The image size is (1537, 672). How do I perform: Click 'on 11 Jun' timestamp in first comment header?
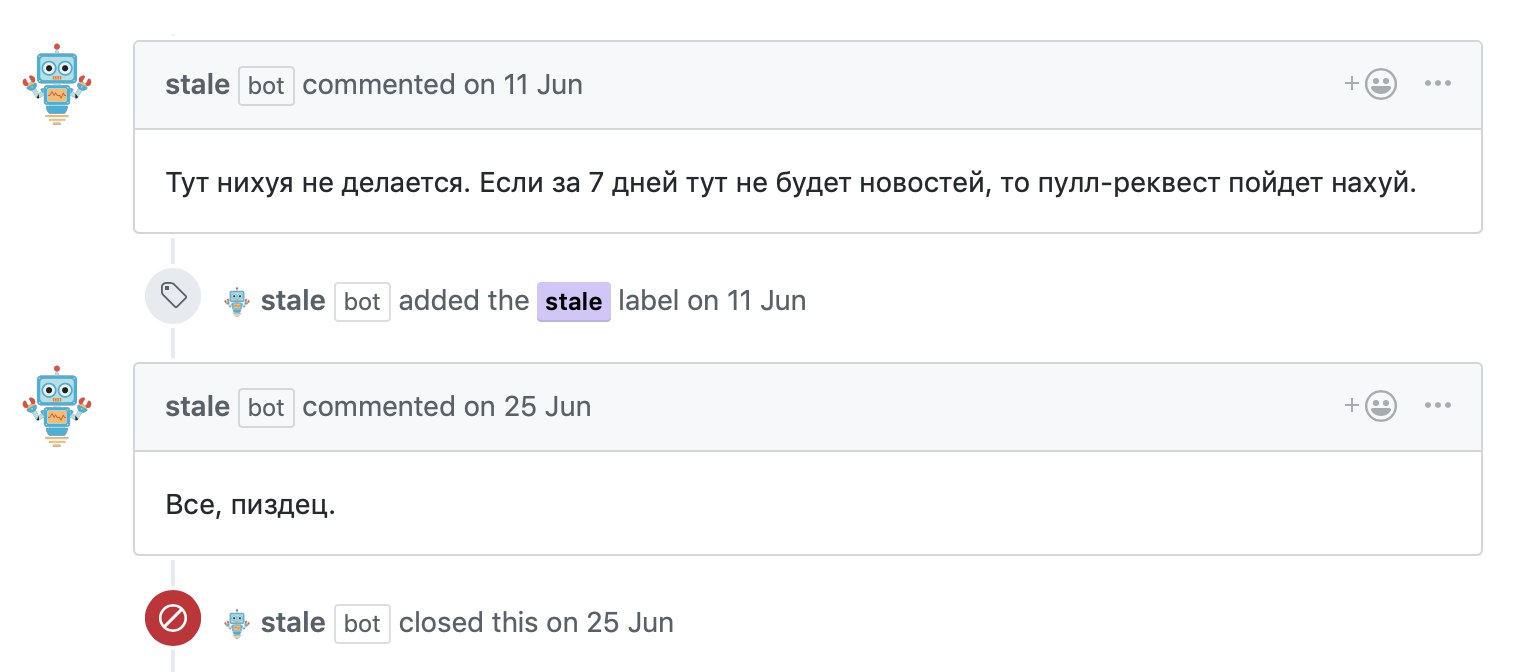(523, 85)
